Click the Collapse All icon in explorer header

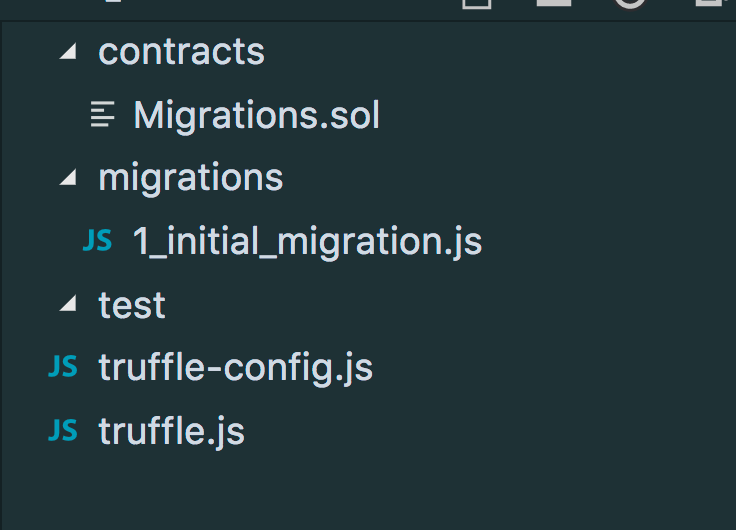click(x=708, y=3)
